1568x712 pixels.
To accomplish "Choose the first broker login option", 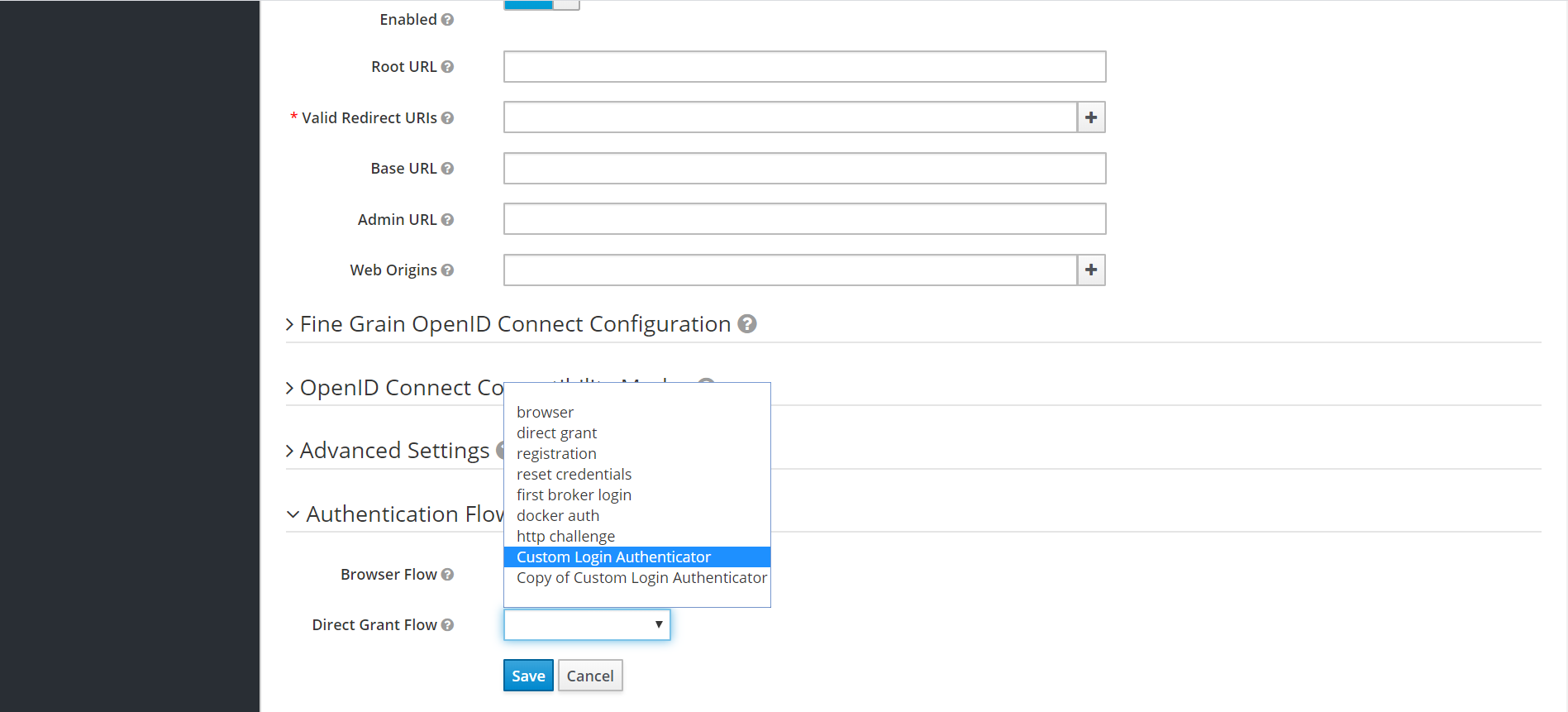I will (x=574, y=495).
